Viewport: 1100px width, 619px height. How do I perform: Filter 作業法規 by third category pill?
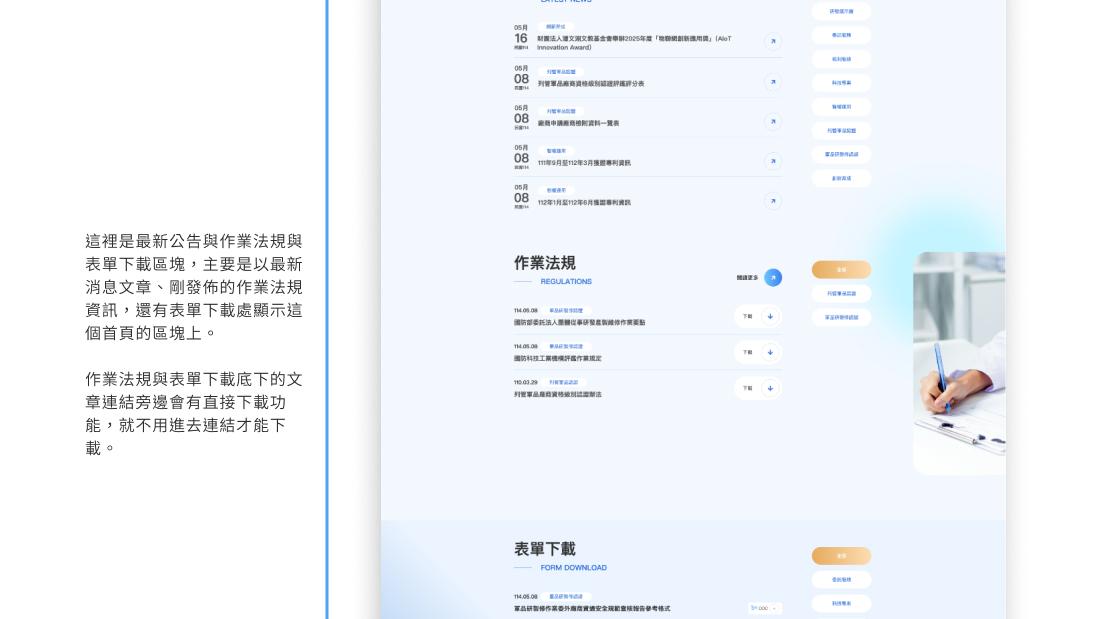pyautogui.click(x=841, y=318)
